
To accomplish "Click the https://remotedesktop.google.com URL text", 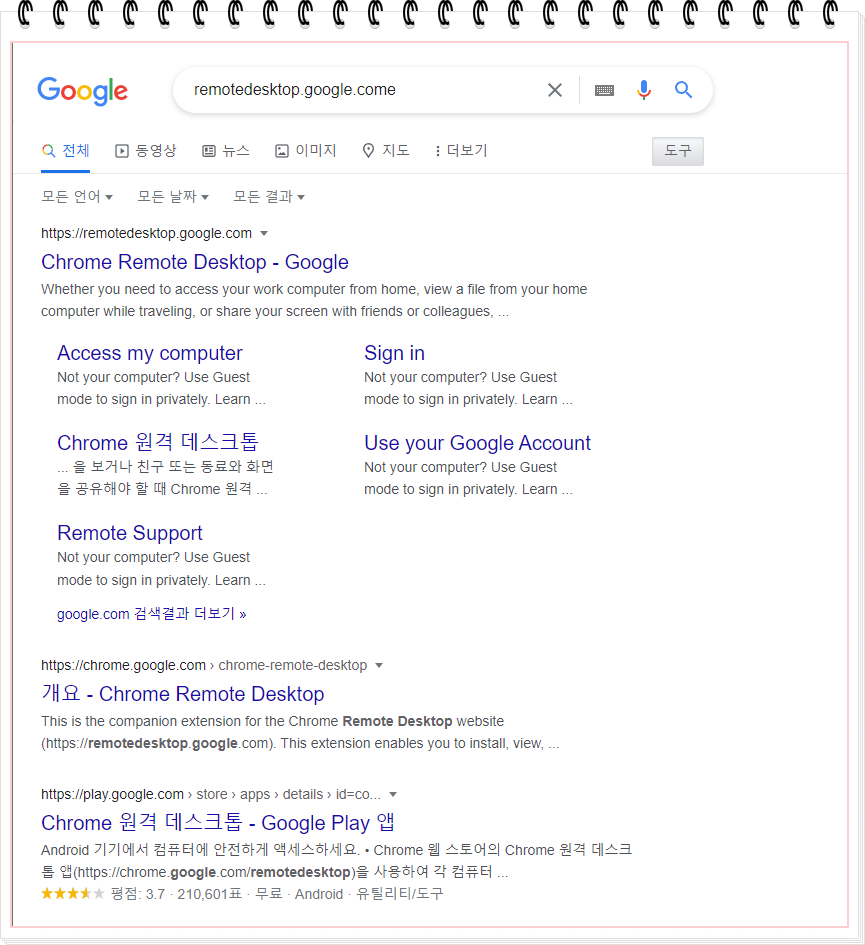I will [146, 233].
